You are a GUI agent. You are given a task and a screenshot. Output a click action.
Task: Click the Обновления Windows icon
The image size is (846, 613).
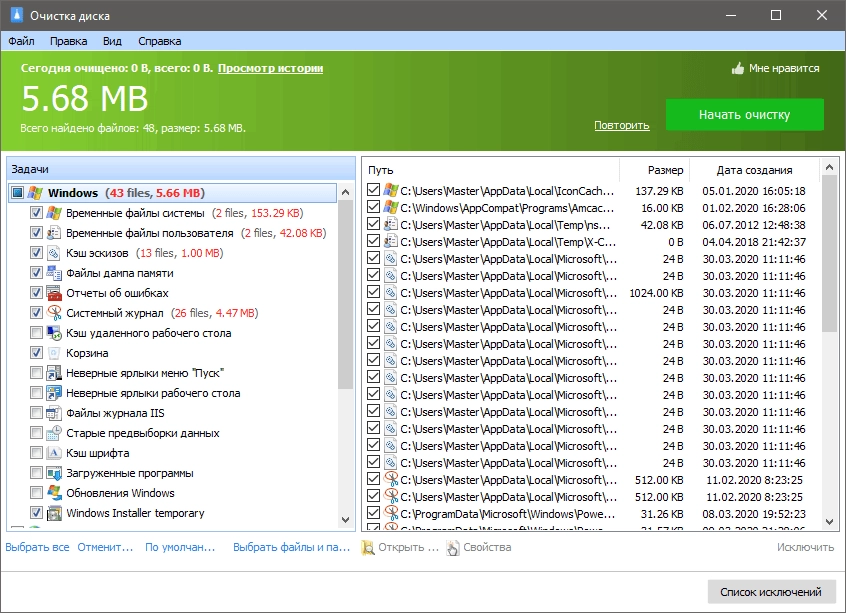click(x=54, y=492)
